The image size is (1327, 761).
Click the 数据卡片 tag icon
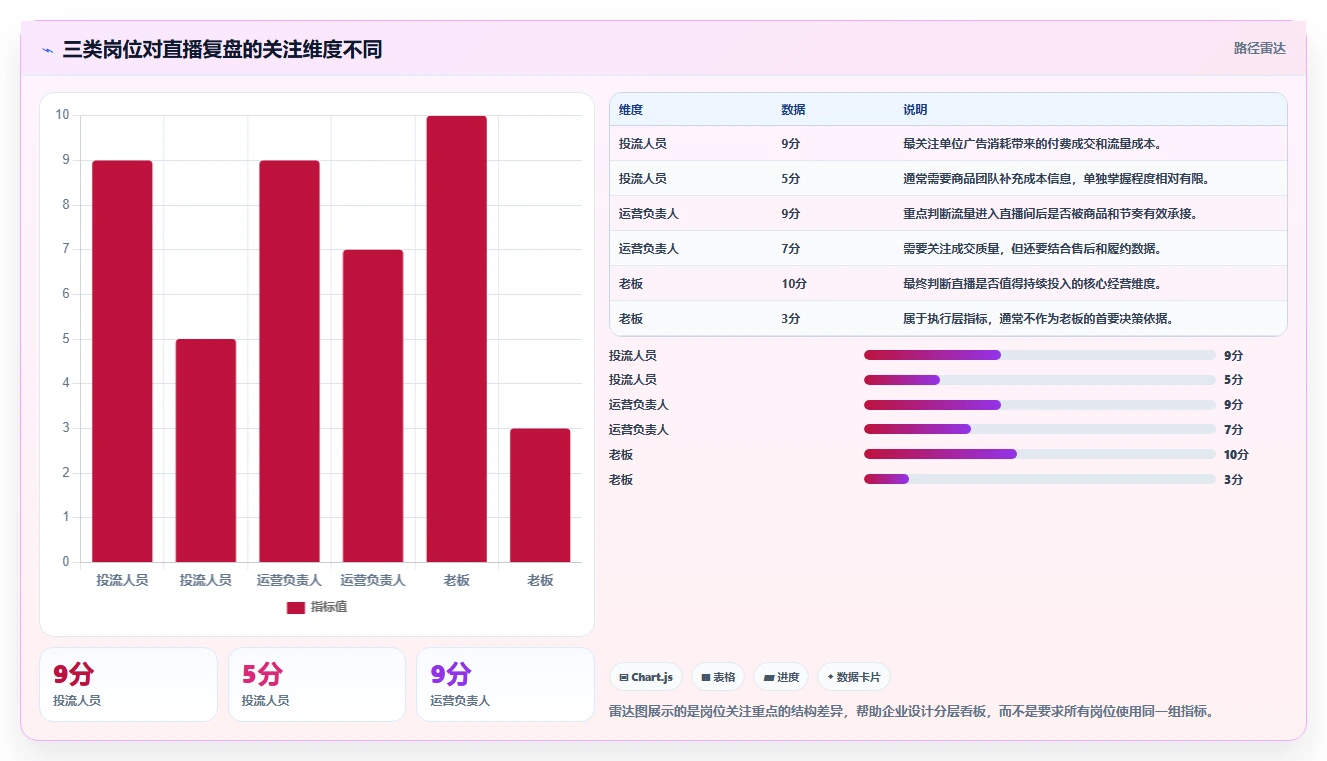(x=830, y=677)
